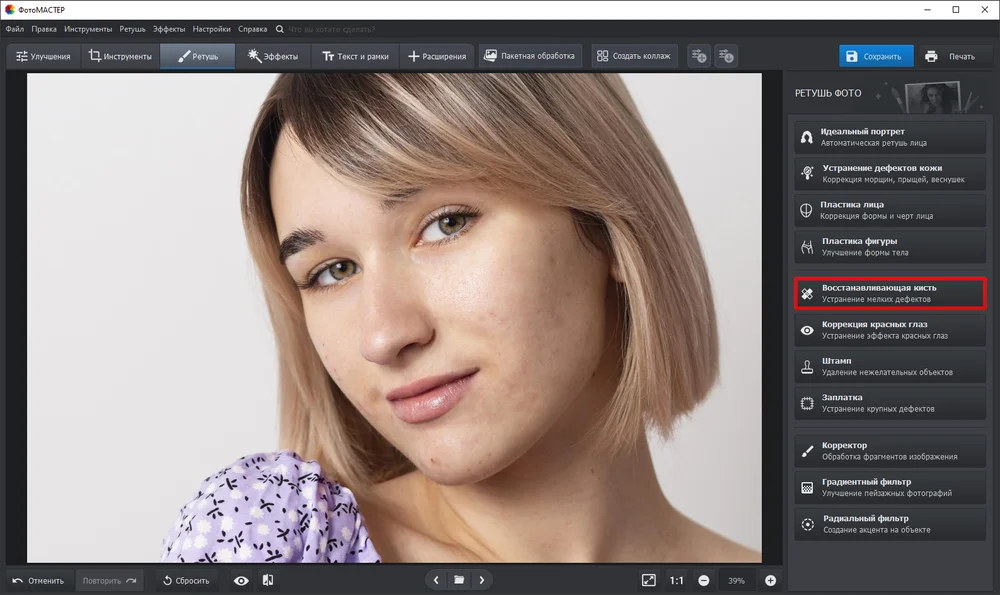Switch to the Текст и рамки tab
Screen dimensions: 1000x595
point(355,56)
